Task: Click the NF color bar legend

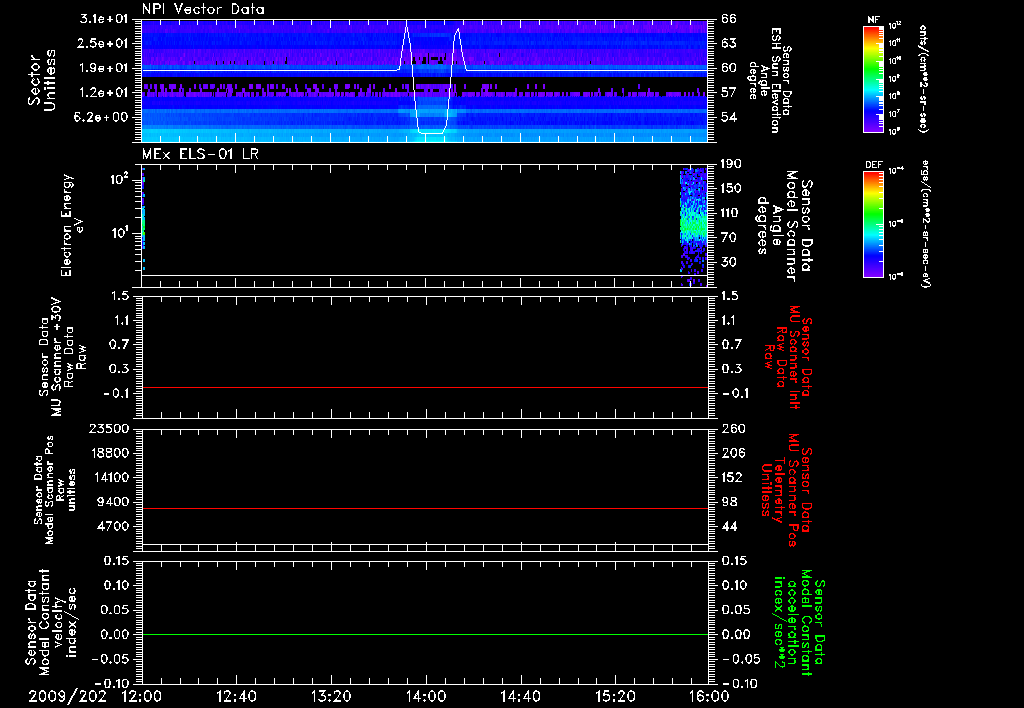Action: pyautogui.click(x=873, y=78)
